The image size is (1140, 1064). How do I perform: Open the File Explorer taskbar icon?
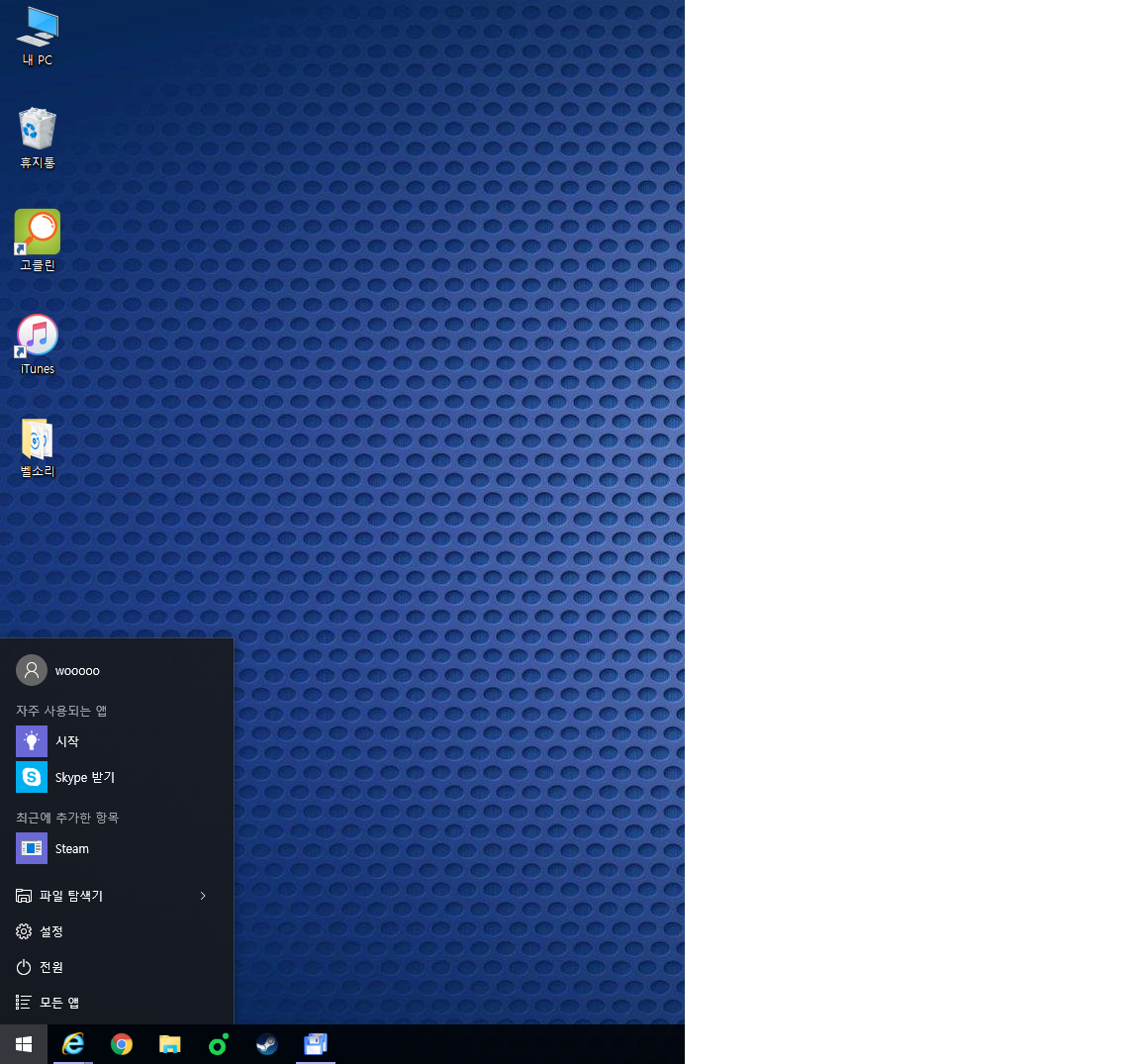pyautogui.click(x=170, y=1044)
